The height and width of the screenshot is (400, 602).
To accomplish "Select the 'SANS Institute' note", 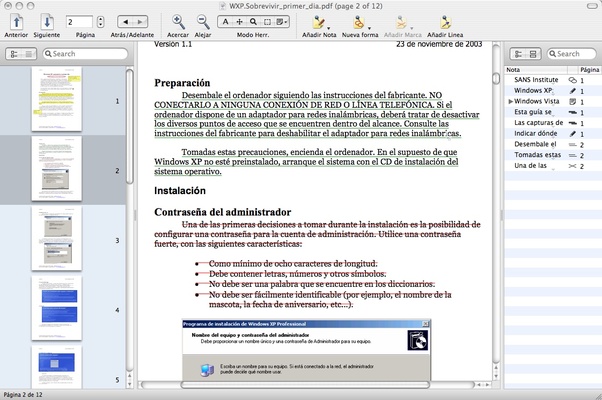I will point(553,80).
